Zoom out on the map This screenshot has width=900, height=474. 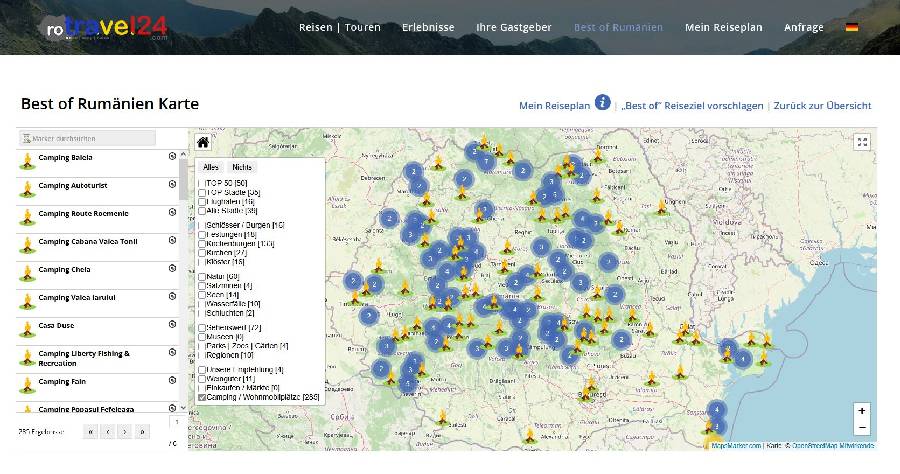862,427
